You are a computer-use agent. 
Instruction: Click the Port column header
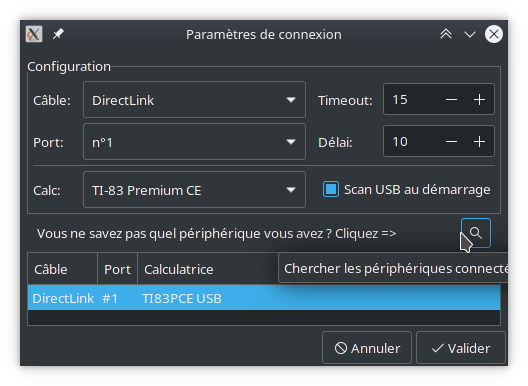coord(118,269)
